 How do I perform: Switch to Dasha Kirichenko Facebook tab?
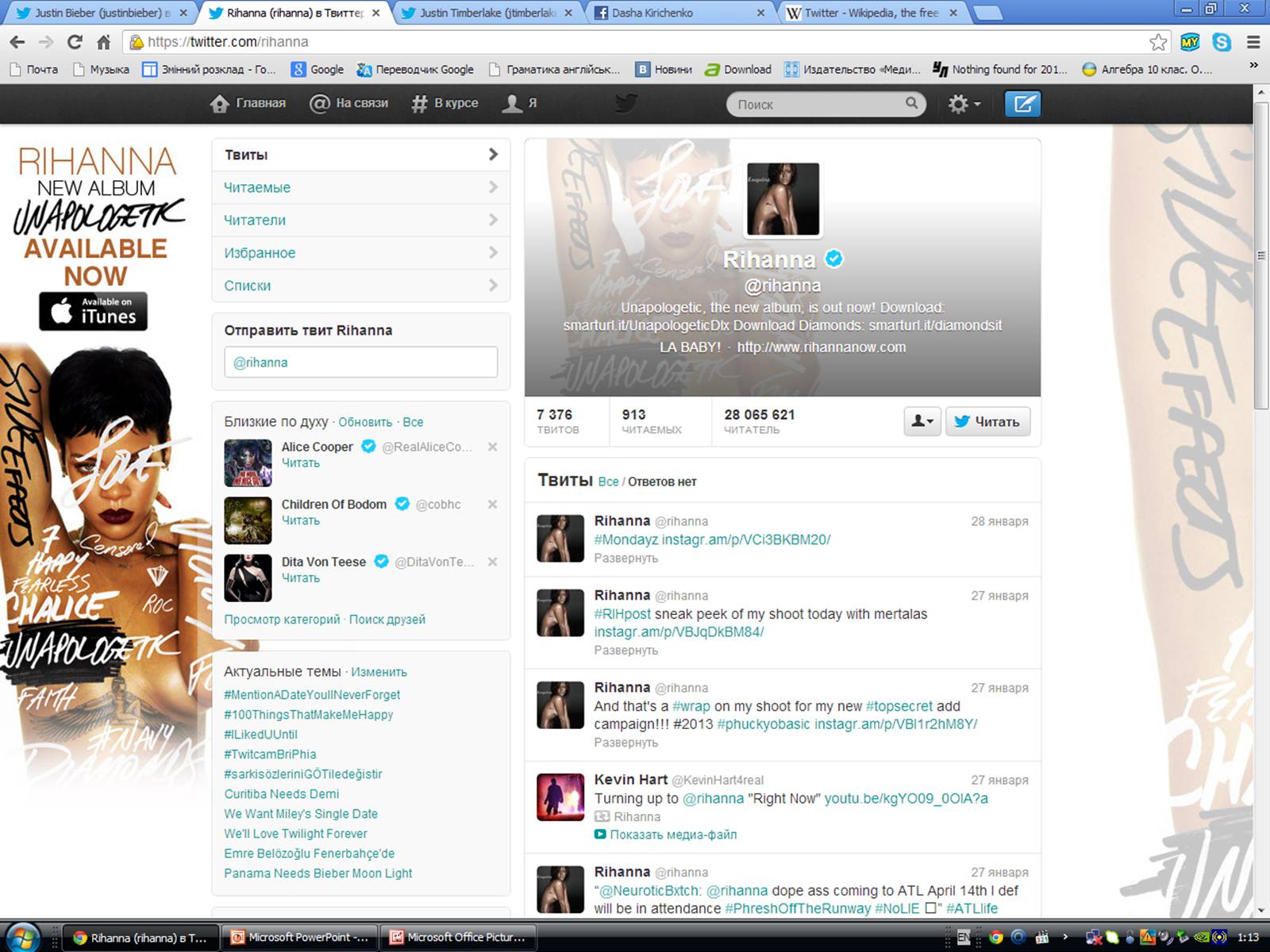point(680,13)
